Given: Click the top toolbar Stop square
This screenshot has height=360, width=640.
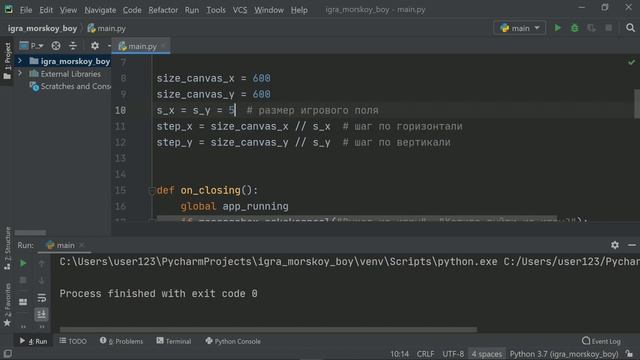Looking at the screenshot, I should [x=609, y=28].
